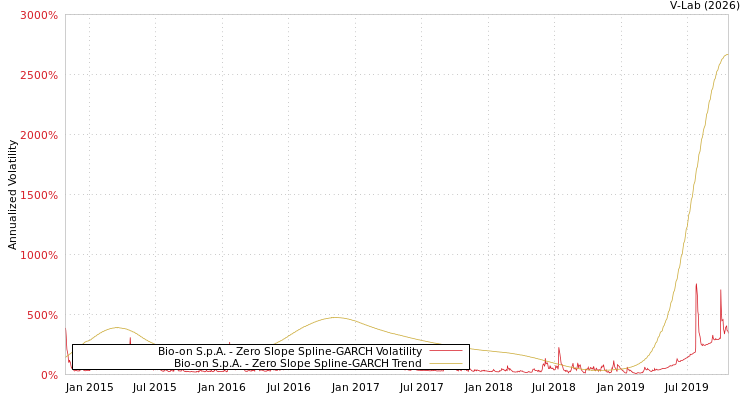750x400 pixels.
Task: Click the trend curve peak near 2700%
Action: coord(726,55)
